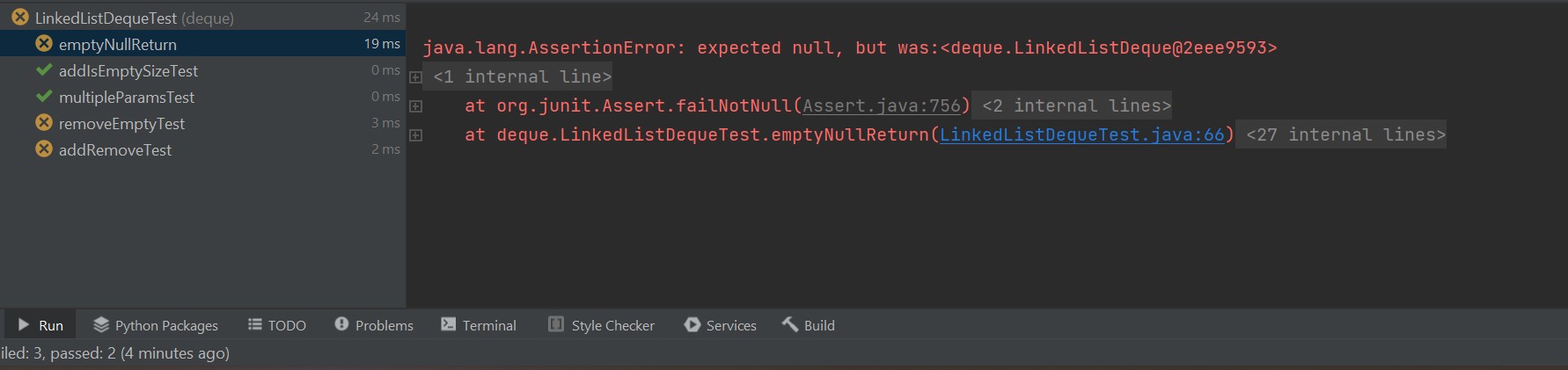Click the TODO list icon

pyautogui.click(x=255, y=324)
